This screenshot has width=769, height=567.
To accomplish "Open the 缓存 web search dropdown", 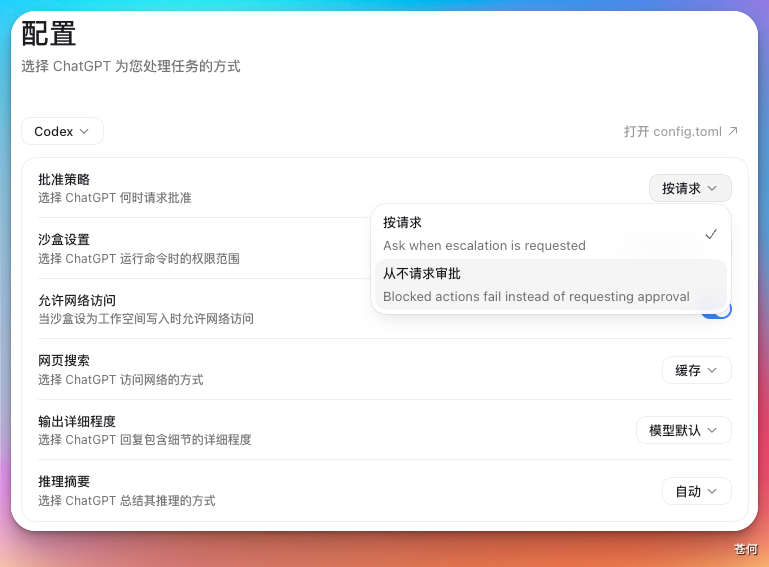I will pyautogui.click(x=696, y=370).
